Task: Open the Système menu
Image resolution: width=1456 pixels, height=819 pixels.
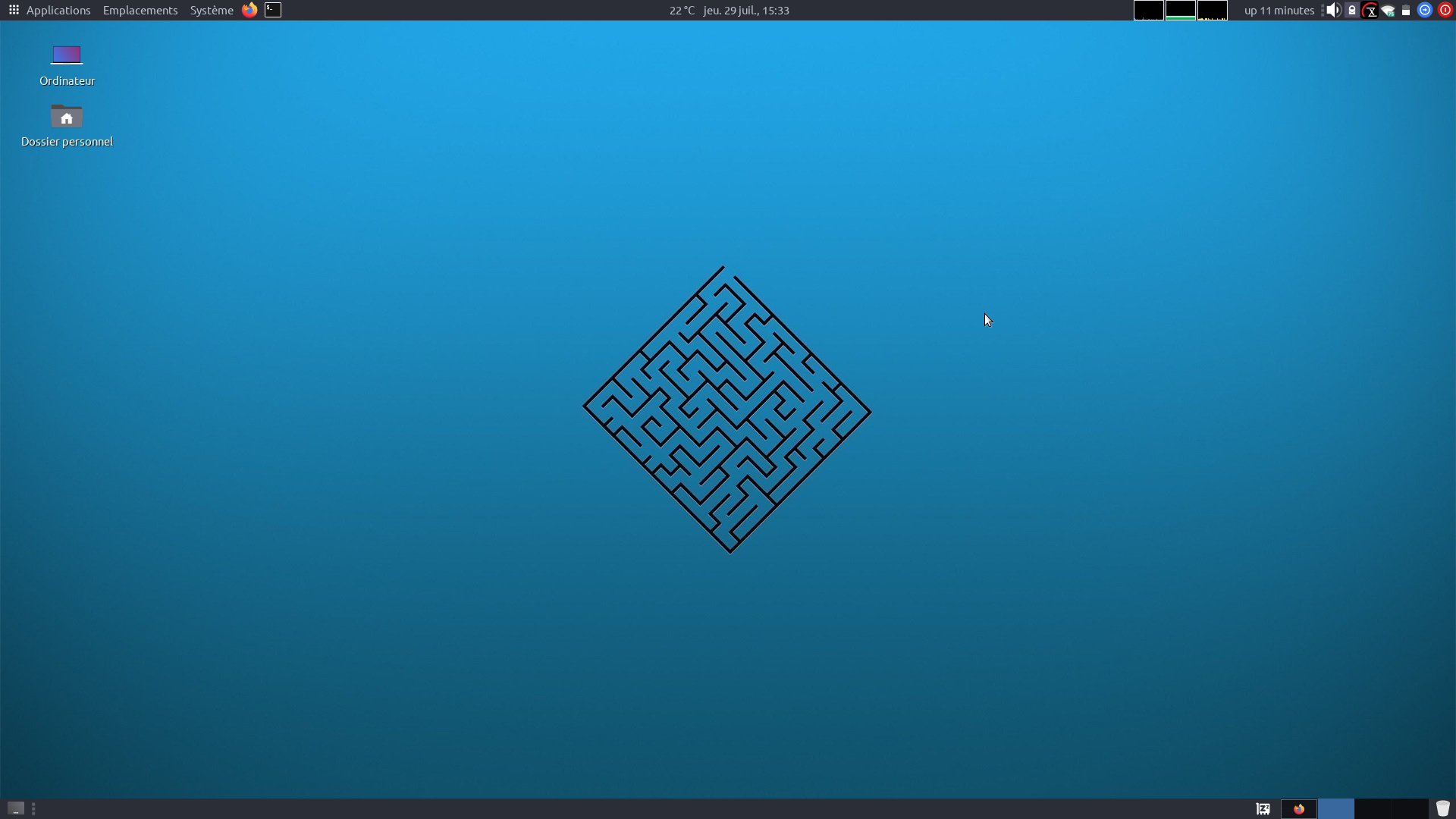Action: pyautogui.click(x=212, y=10)
